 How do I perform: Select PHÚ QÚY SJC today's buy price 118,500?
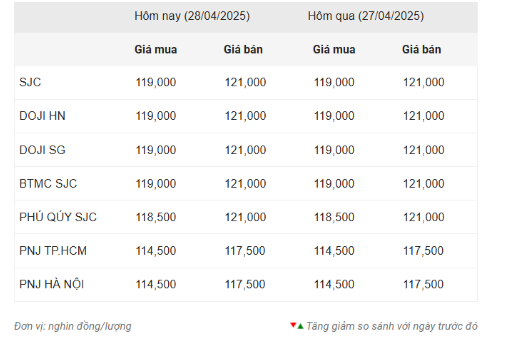click(156, 217)
